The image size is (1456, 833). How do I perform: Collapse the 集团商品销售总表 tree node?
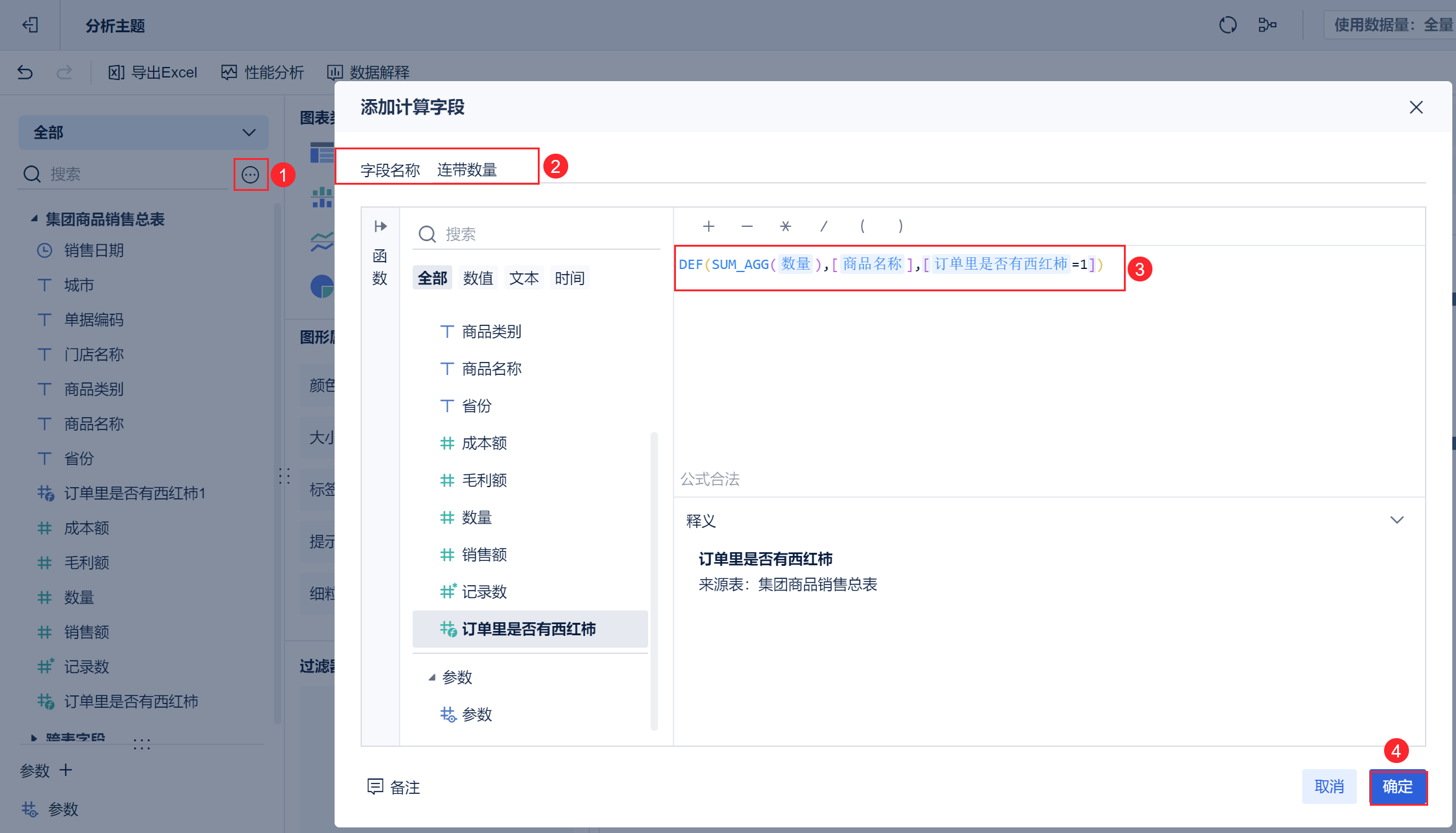click(35, 219)
